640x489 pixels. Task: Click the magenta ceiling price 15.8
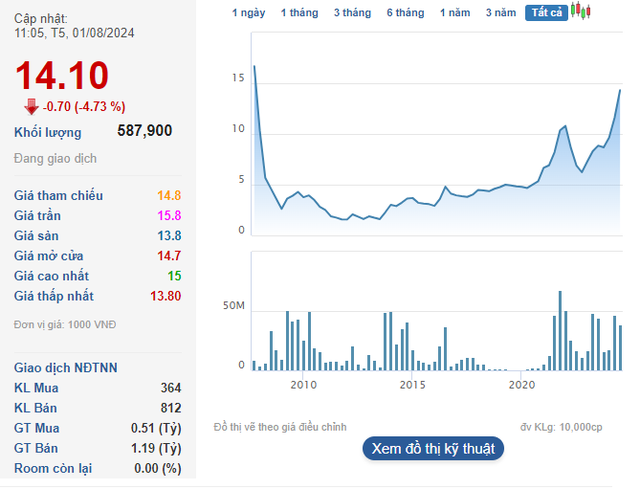coord(167,216)
